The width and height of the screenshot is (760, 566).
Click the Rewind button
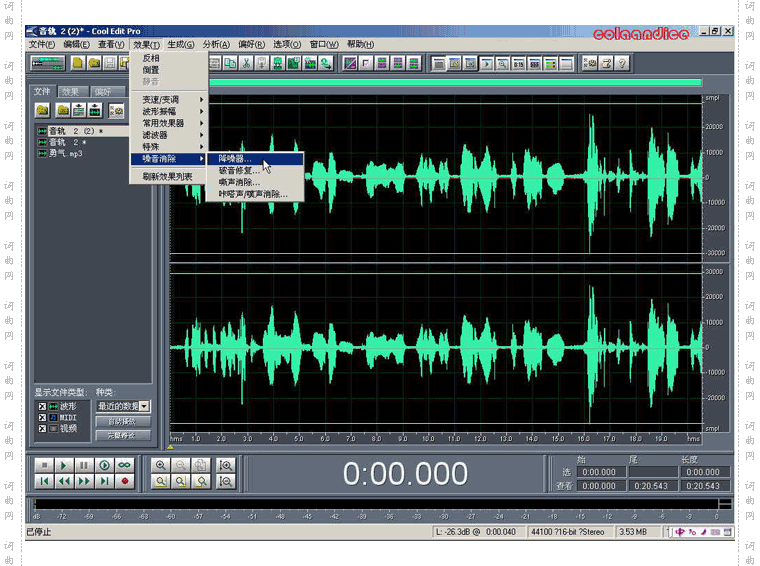(x=63, y=481)
